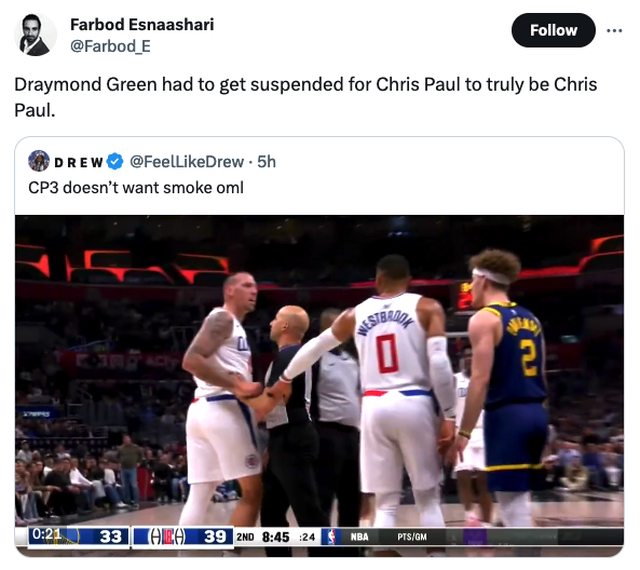Open DREW's quoted tweet avatar
The image size is (640, 570).
click(x=39, y=161)
